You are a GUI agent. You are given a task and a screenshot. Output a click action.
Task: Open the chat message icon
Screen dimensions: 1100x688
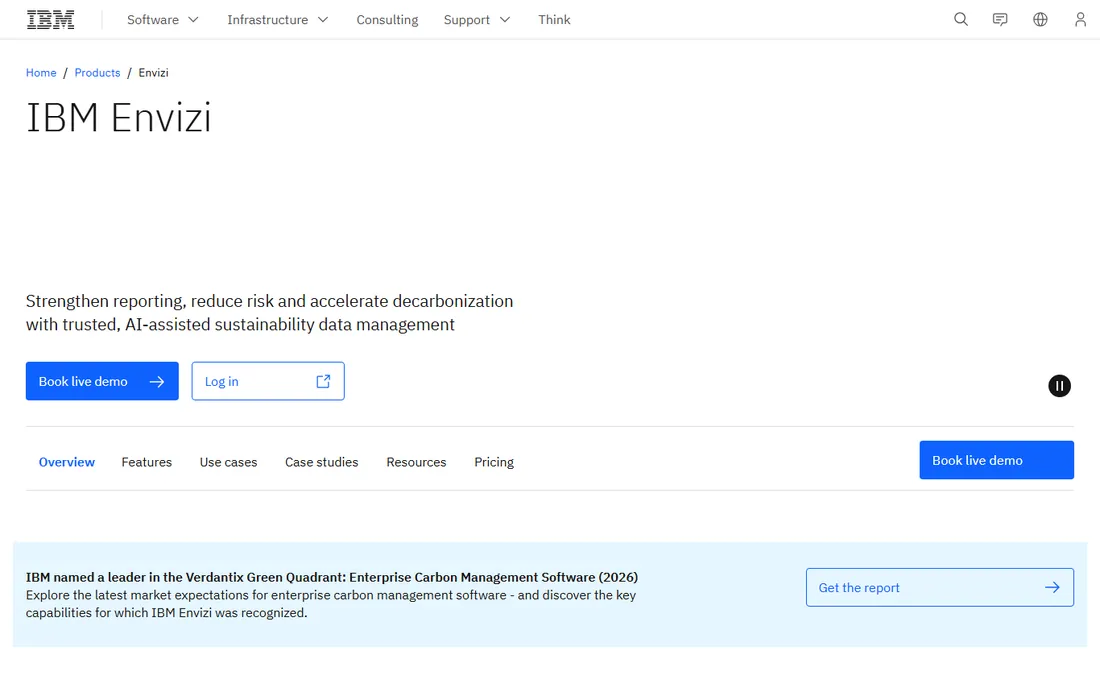click(1000, 20)
